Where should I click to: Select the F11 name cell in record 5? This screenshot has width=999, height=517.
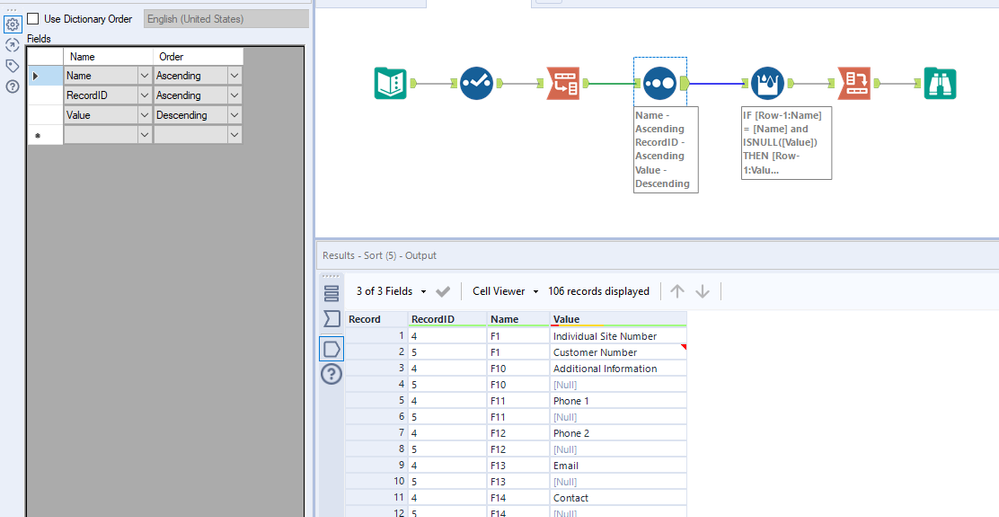click(518, 401)
